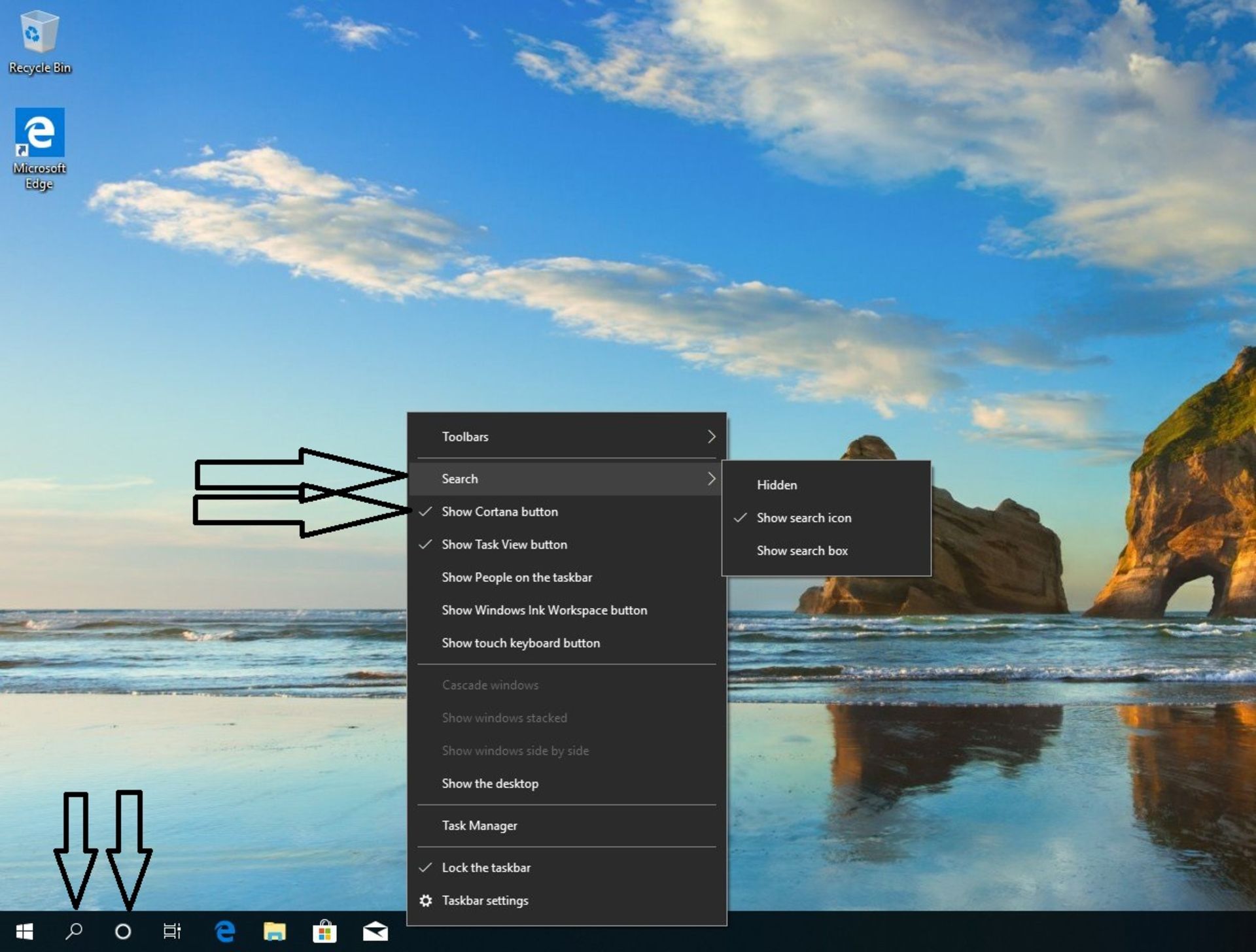
Task: Select Show People on the taskbar
Action: click(x=517, y=577)
